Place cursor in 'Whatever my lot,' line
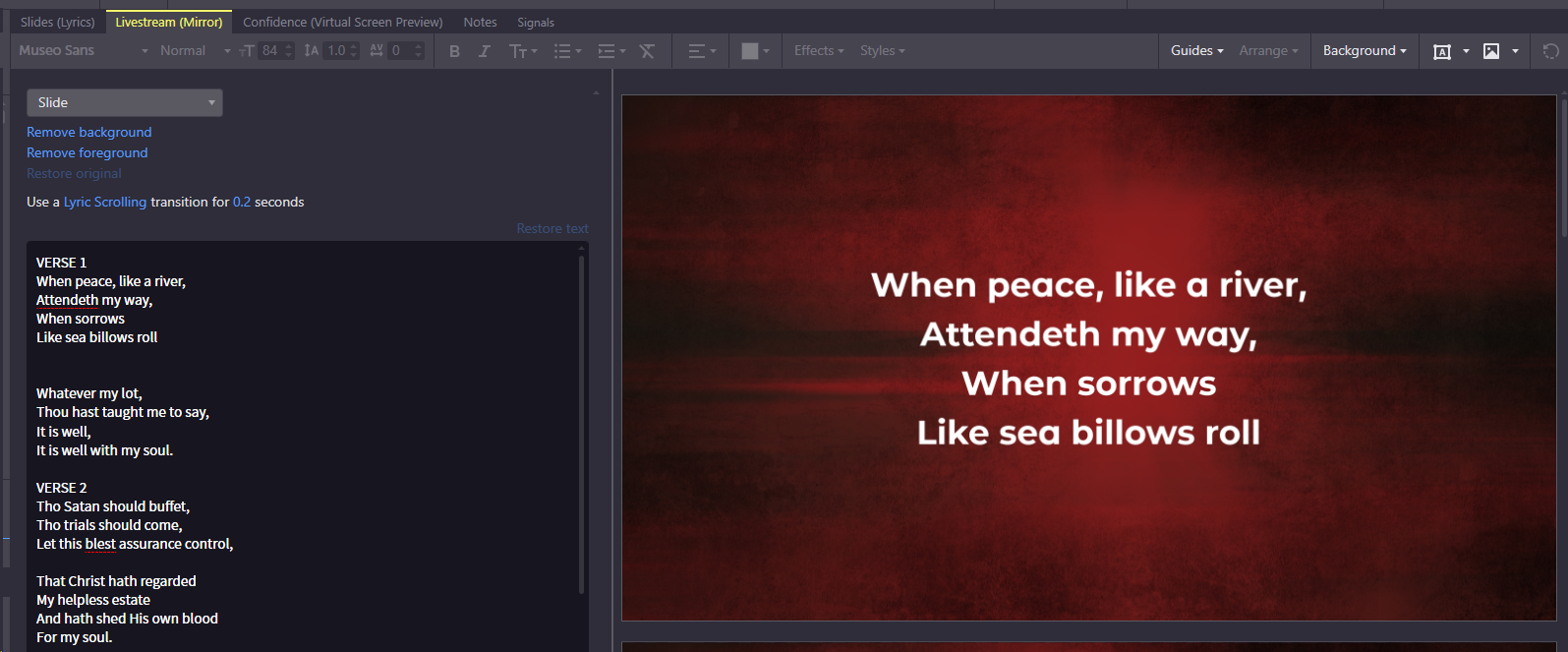Screen dimensions: 1568x652 (89, 393)
